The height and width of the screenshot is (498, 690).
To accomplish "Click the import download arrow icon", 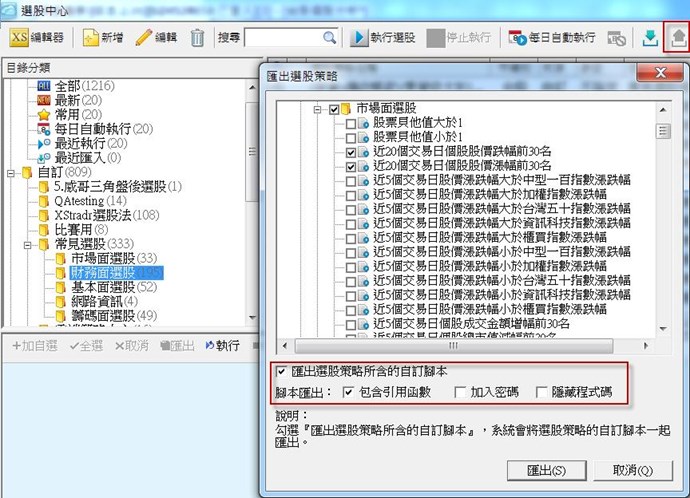I will pyautogui.click(x=650, y=38).
